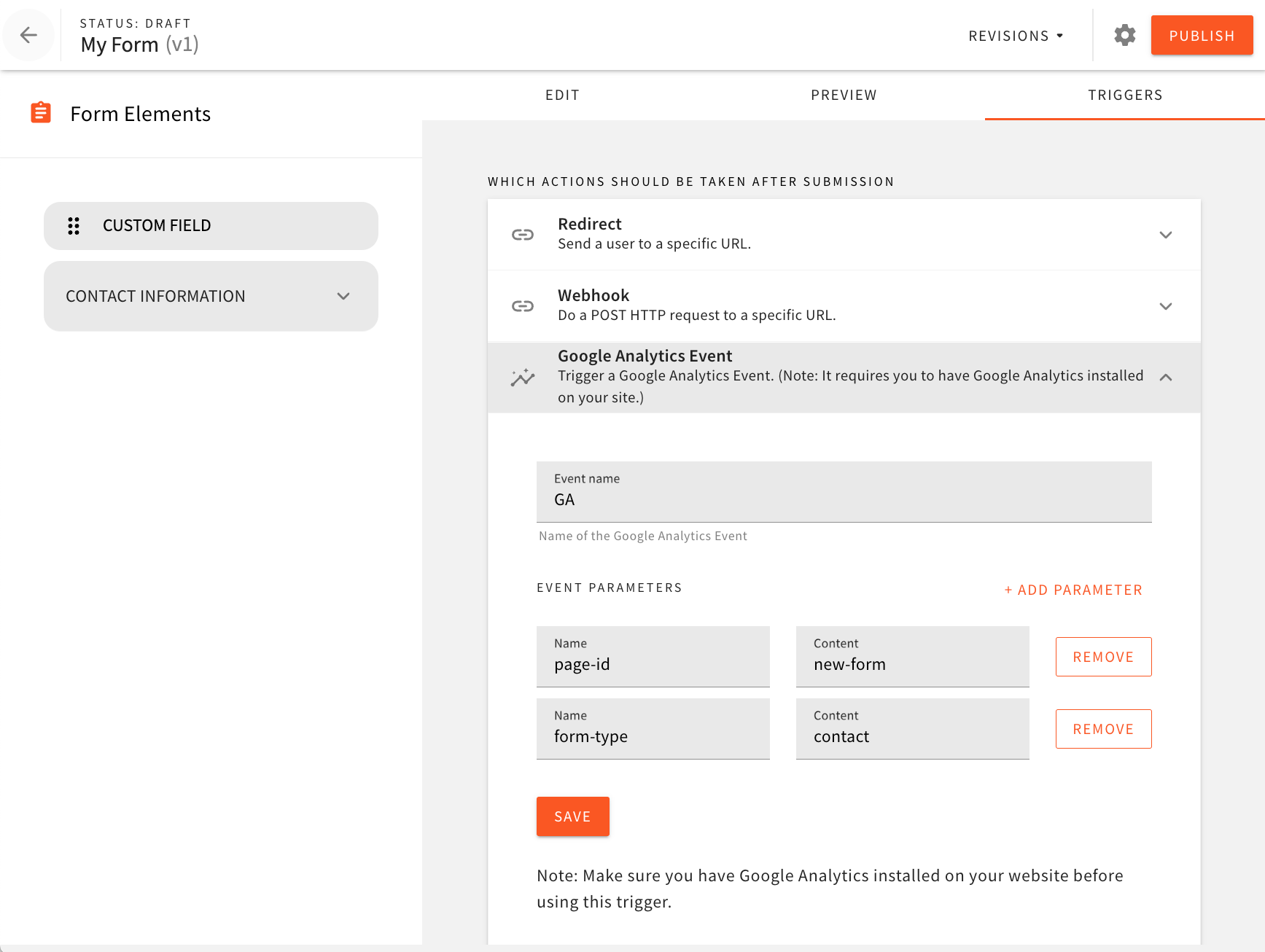1265x952 pixels.
Task: Expand the Redirect action details
Action: (1165, 235)
